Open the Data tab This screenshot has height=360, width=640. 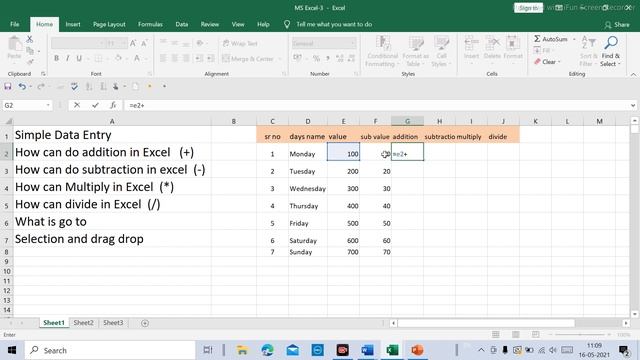[182, 24]
